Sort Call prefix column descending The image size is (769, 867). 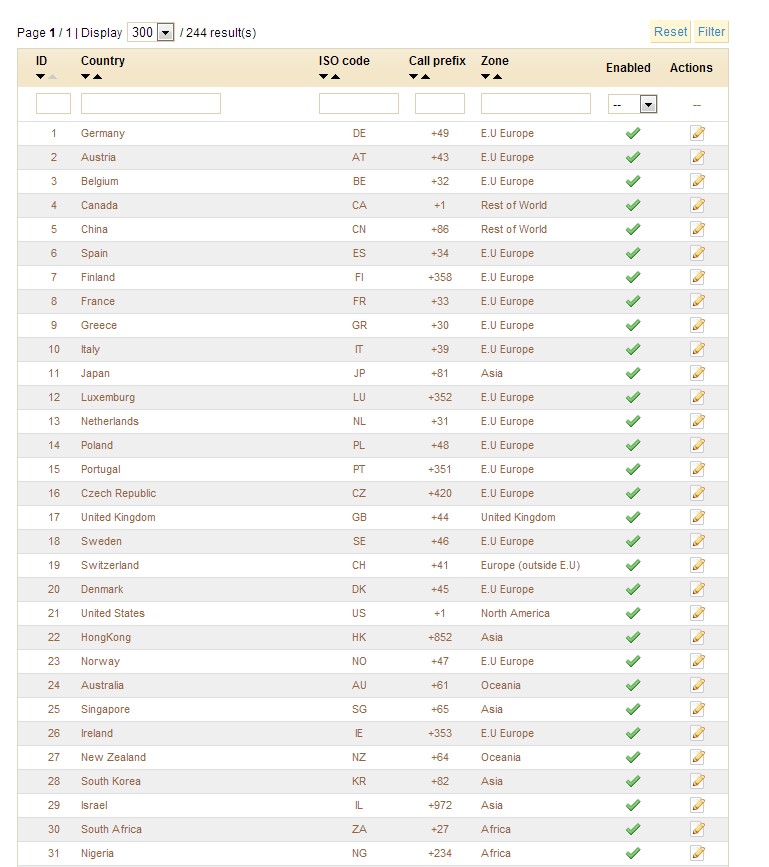(414, 77)
